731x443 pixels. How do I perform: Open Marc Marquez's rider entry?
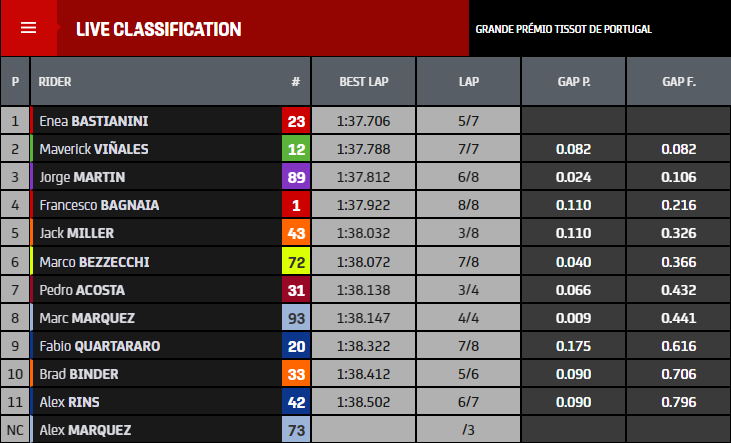tap(87, 318)
